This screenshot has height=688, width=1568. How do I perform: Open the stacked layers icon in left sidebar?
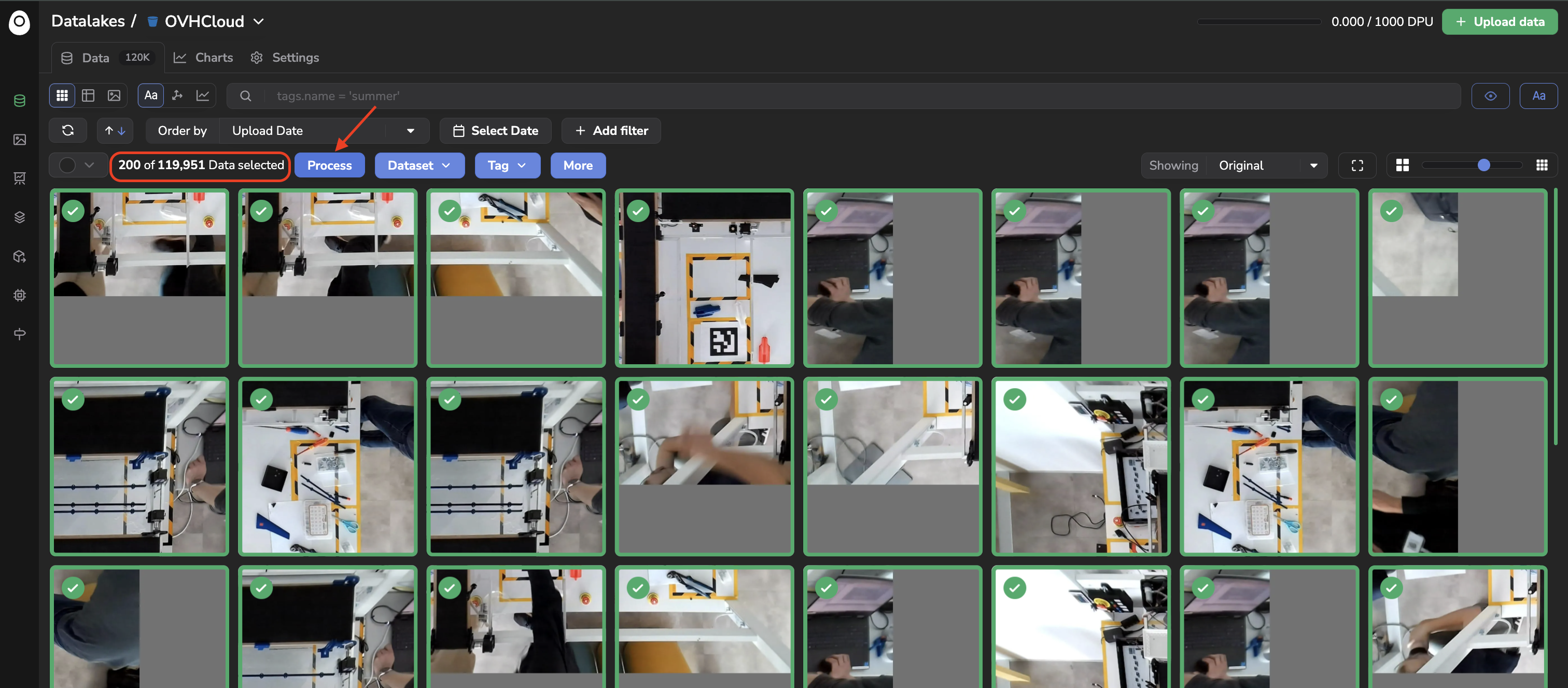click(20, 217)
